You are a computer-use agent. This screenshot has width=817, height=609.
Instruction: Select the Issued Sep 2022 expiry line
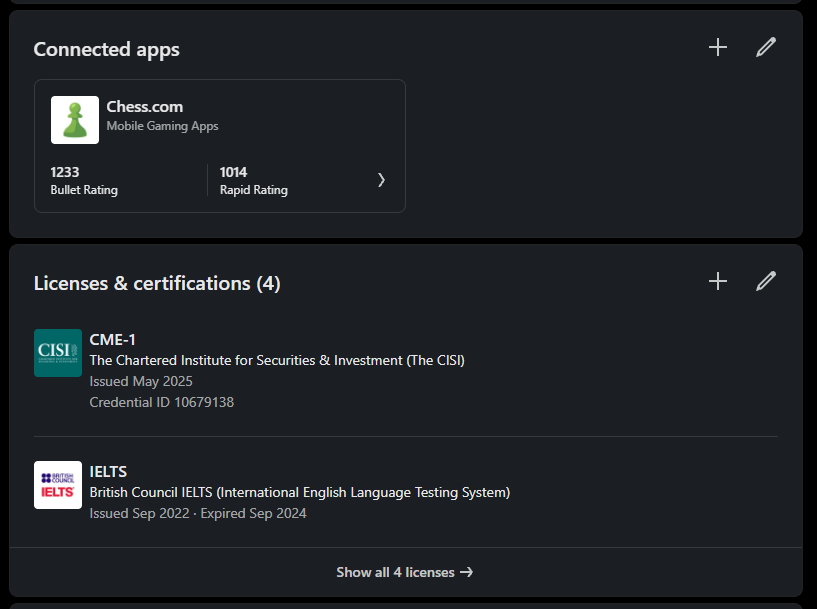[198, 513]
